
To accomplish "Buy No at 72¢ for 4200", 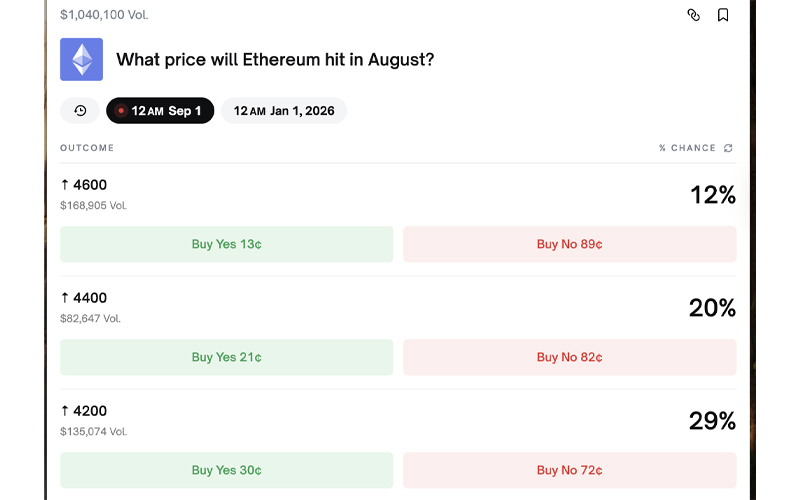I will pos(570,470).
